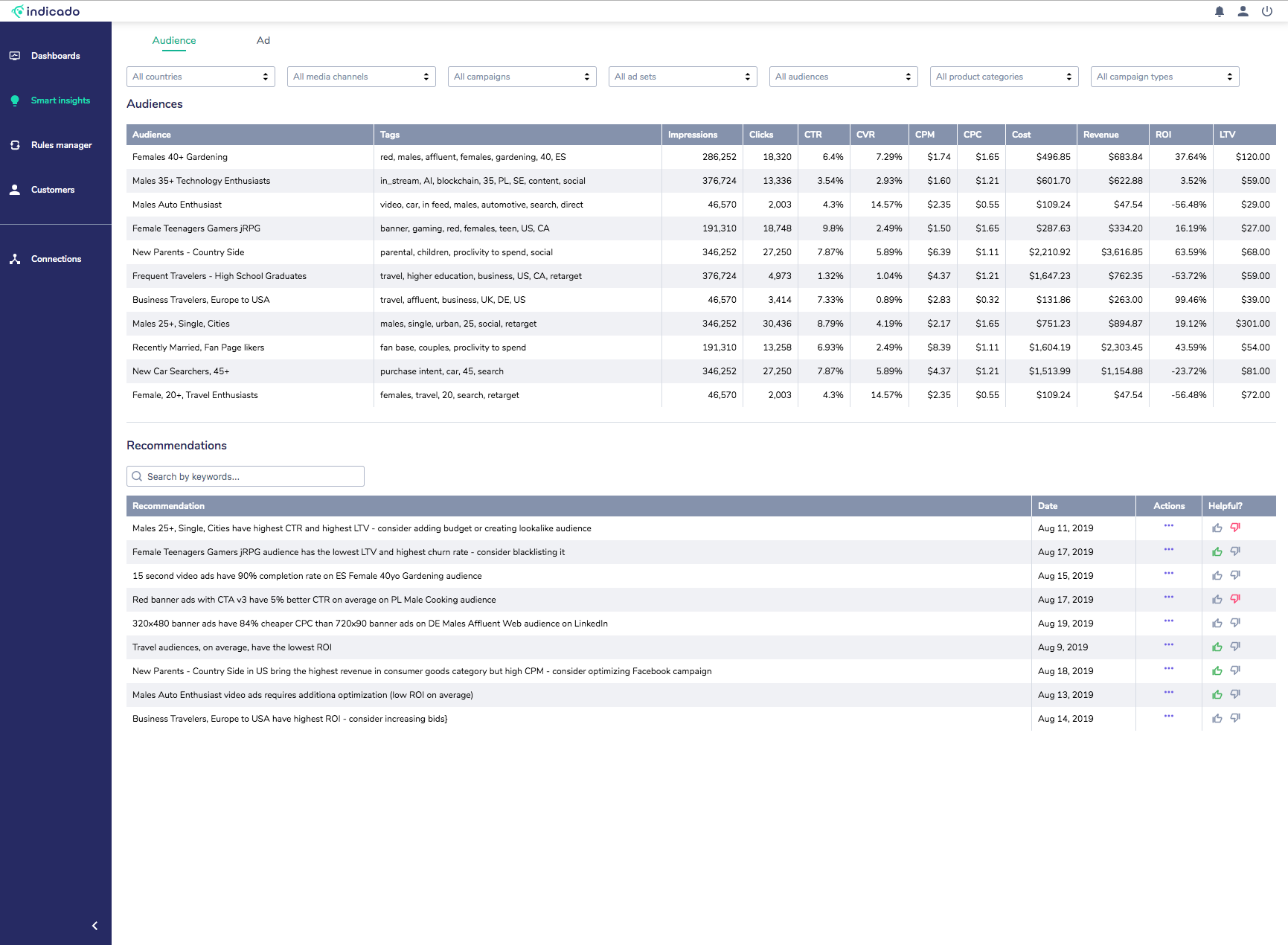Click the Revenue column header
This screenshot has height=945, width=1288.
click(x=1101, y=135)
